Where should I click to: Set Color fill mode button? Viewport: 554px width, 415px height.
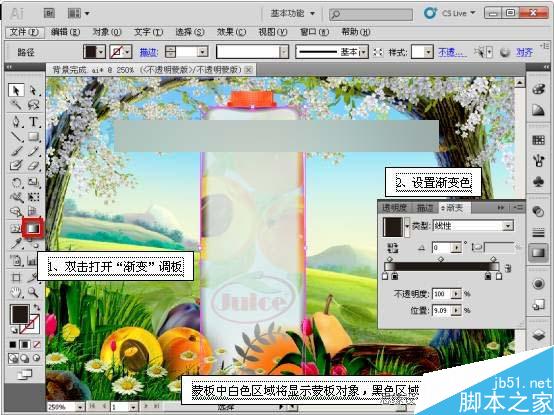pos(13,344)
